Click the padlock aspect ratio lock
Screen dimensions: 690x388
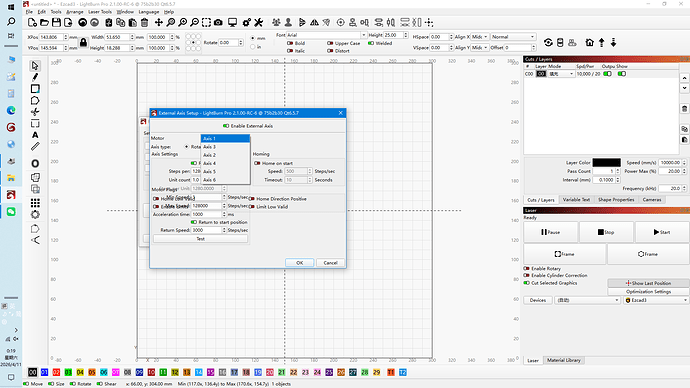point(83,43)
